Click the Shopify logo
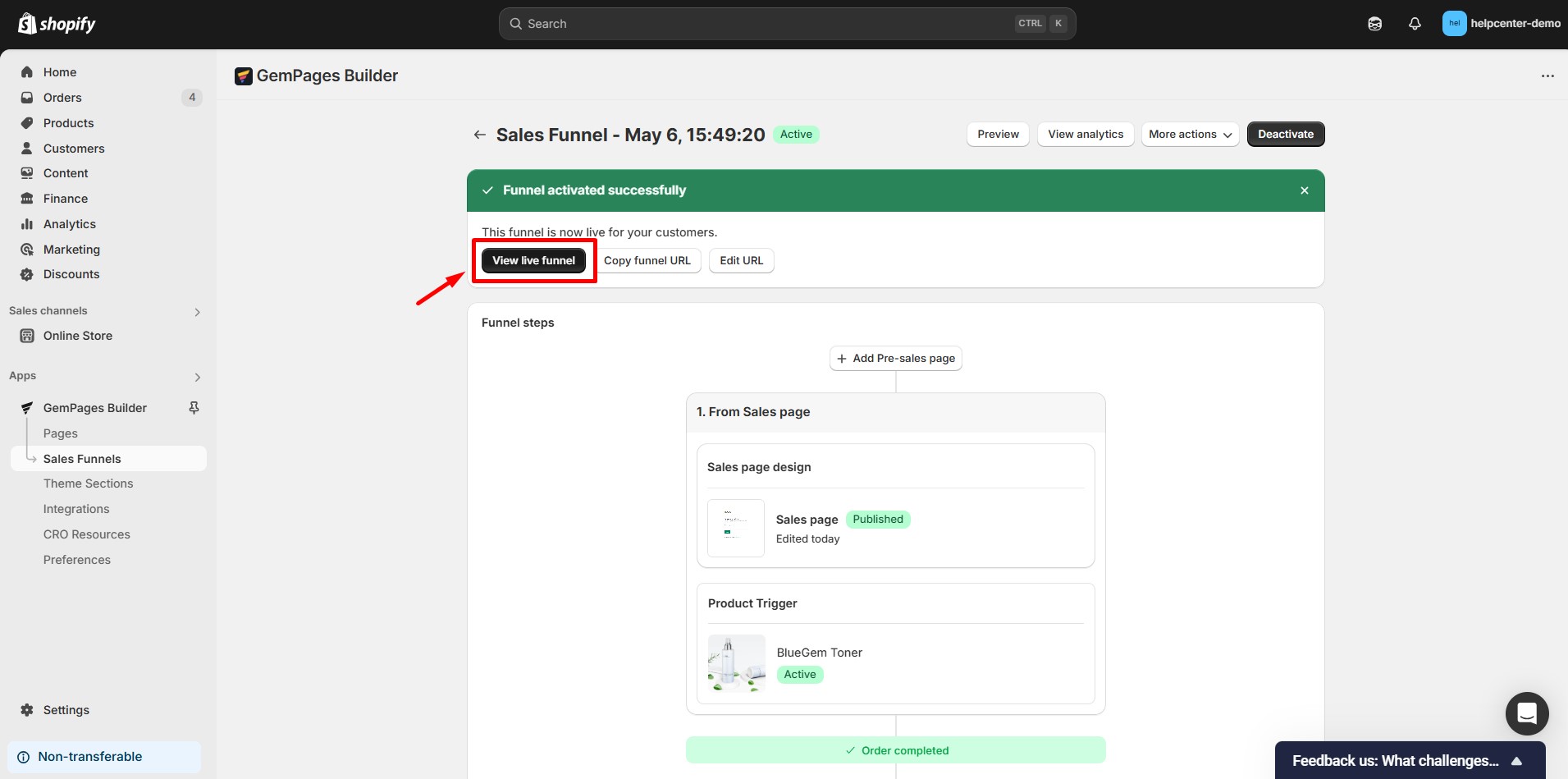Viewport: 1568px width, 779px height. [x=57, y=24]
